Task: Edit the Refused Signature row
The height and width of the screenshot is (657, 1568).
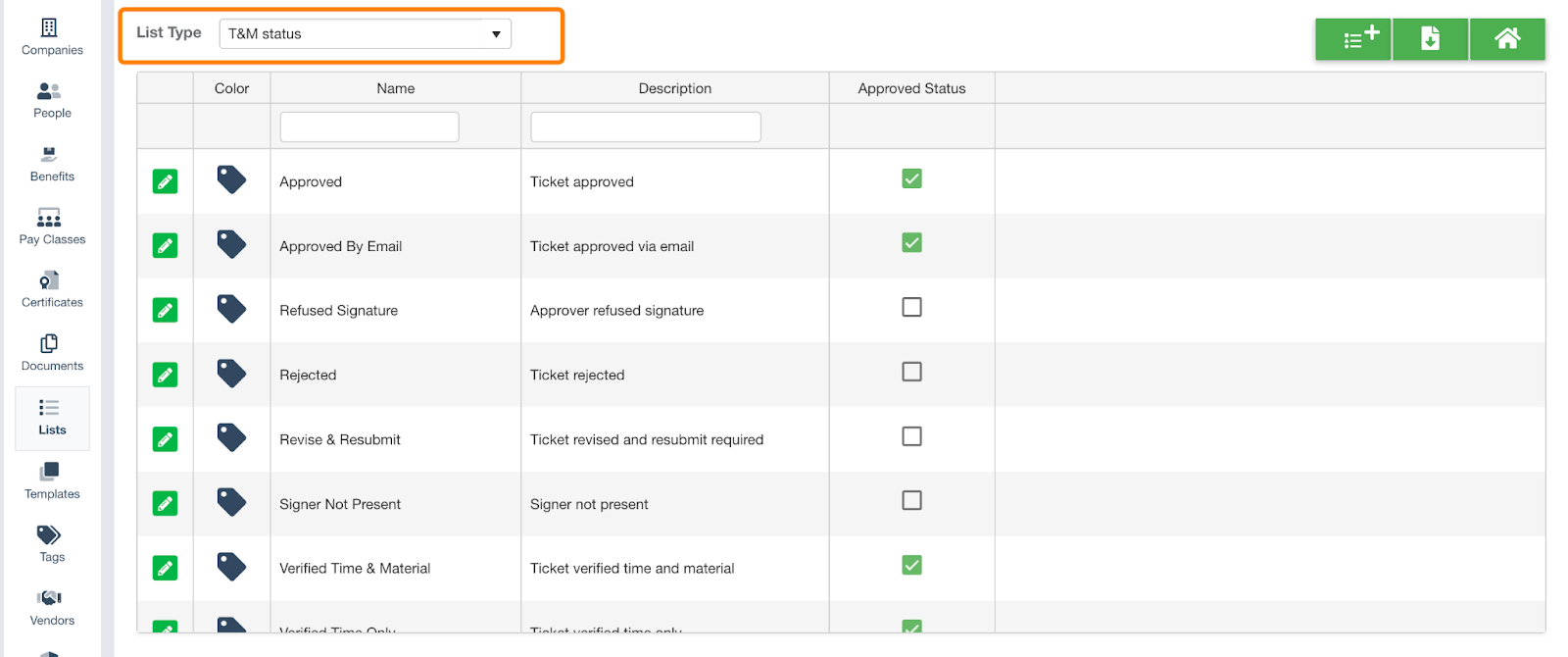Action: 166,310
